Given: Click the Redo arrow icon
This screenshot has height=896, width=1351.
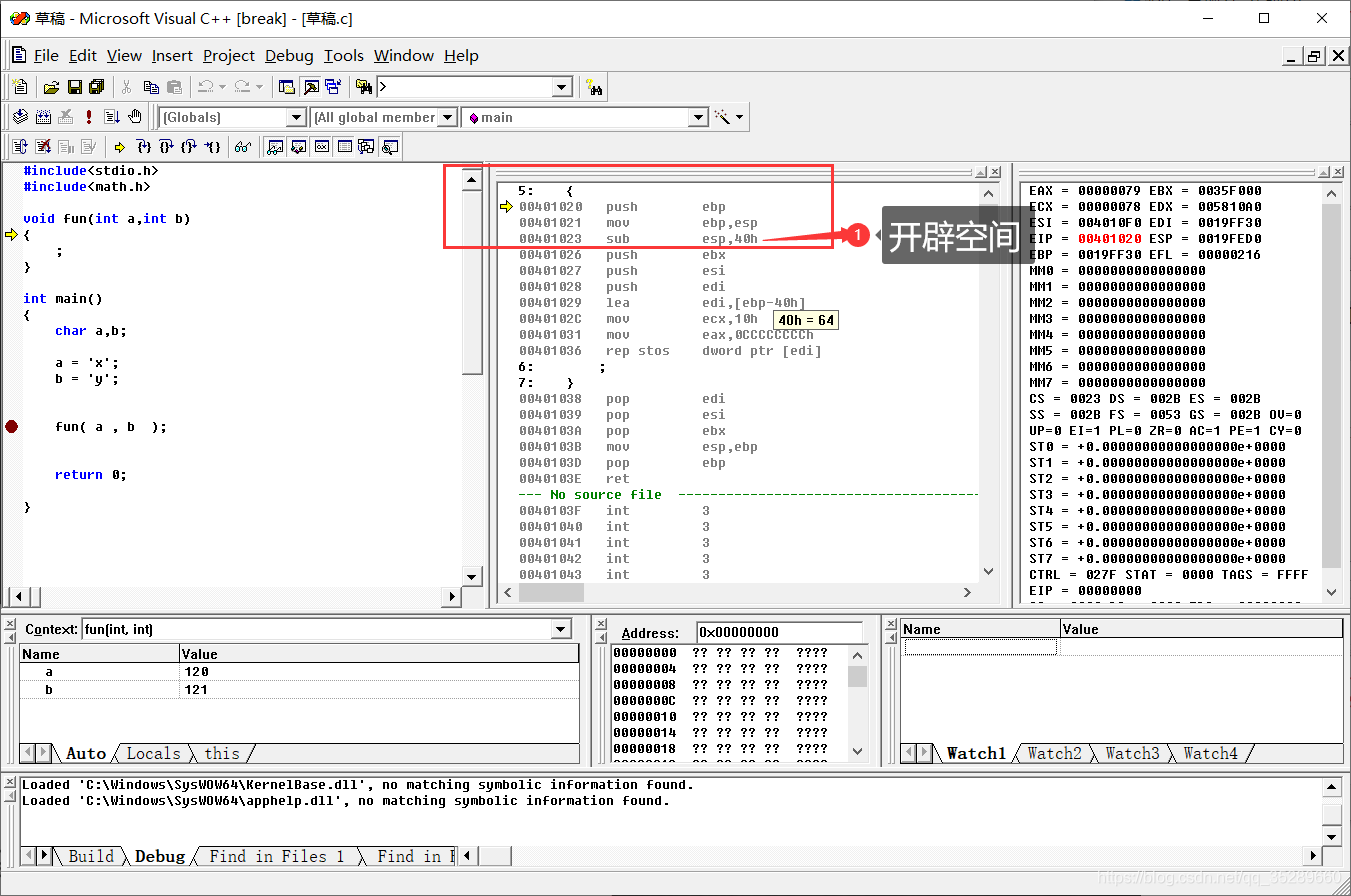Looking at the screenshot, I should point(242,87).
